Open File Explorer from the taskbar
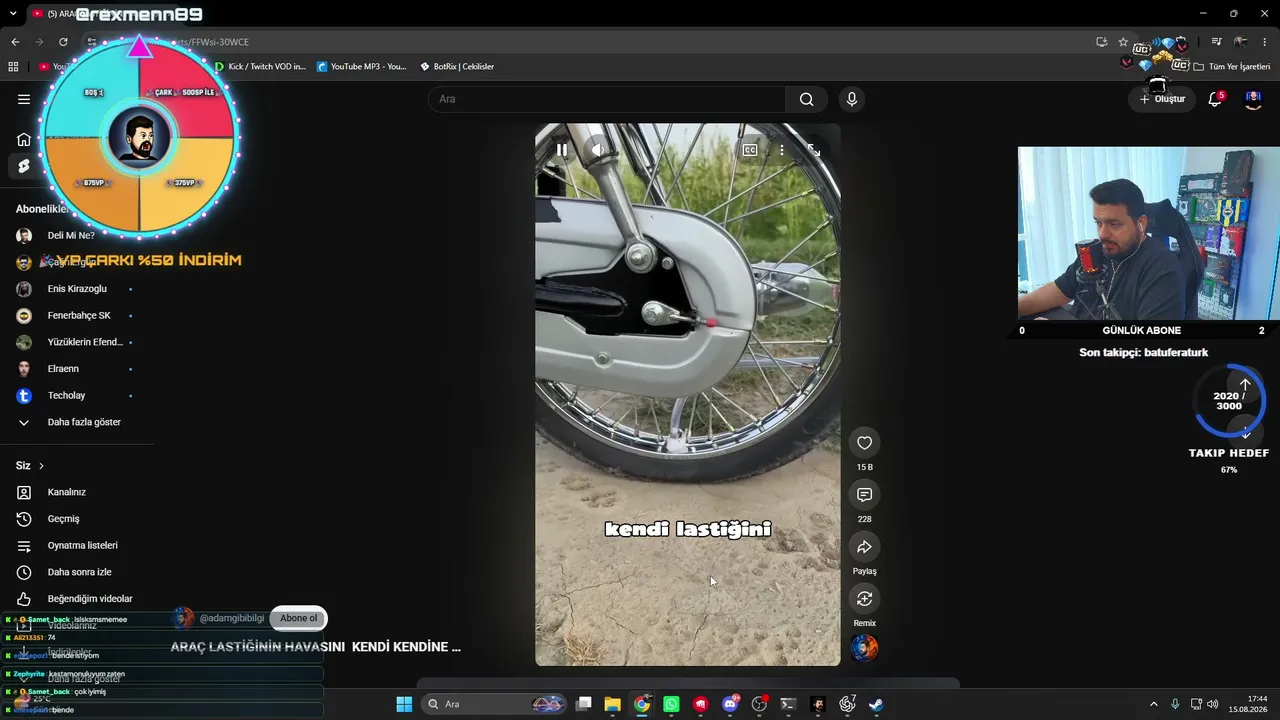This screenshot has width=1280, height=720. click(613, 704)
